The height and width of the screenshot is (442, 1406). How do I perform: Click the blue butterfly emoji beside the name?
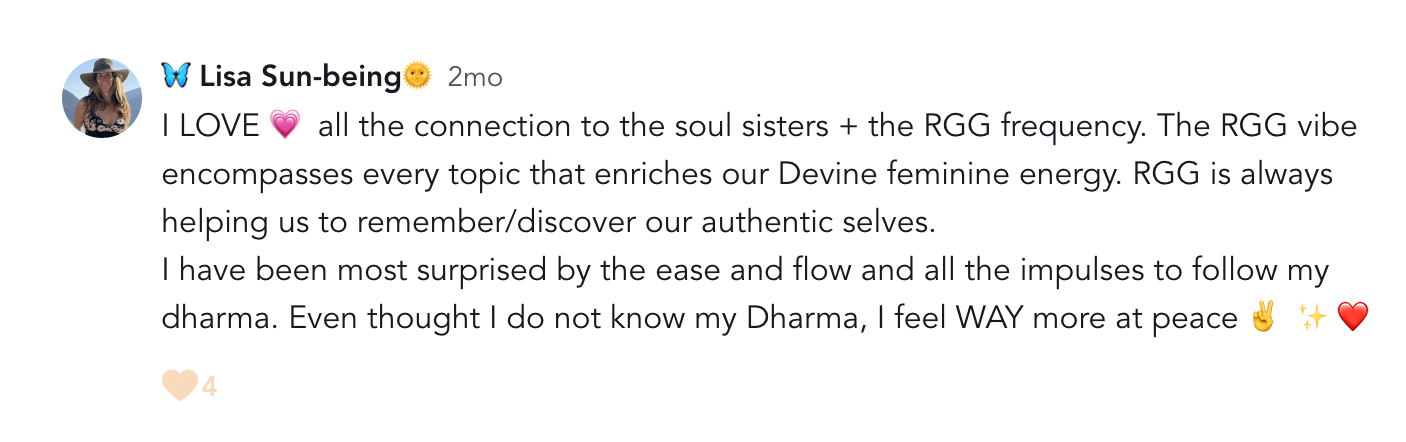pos(176,76)
